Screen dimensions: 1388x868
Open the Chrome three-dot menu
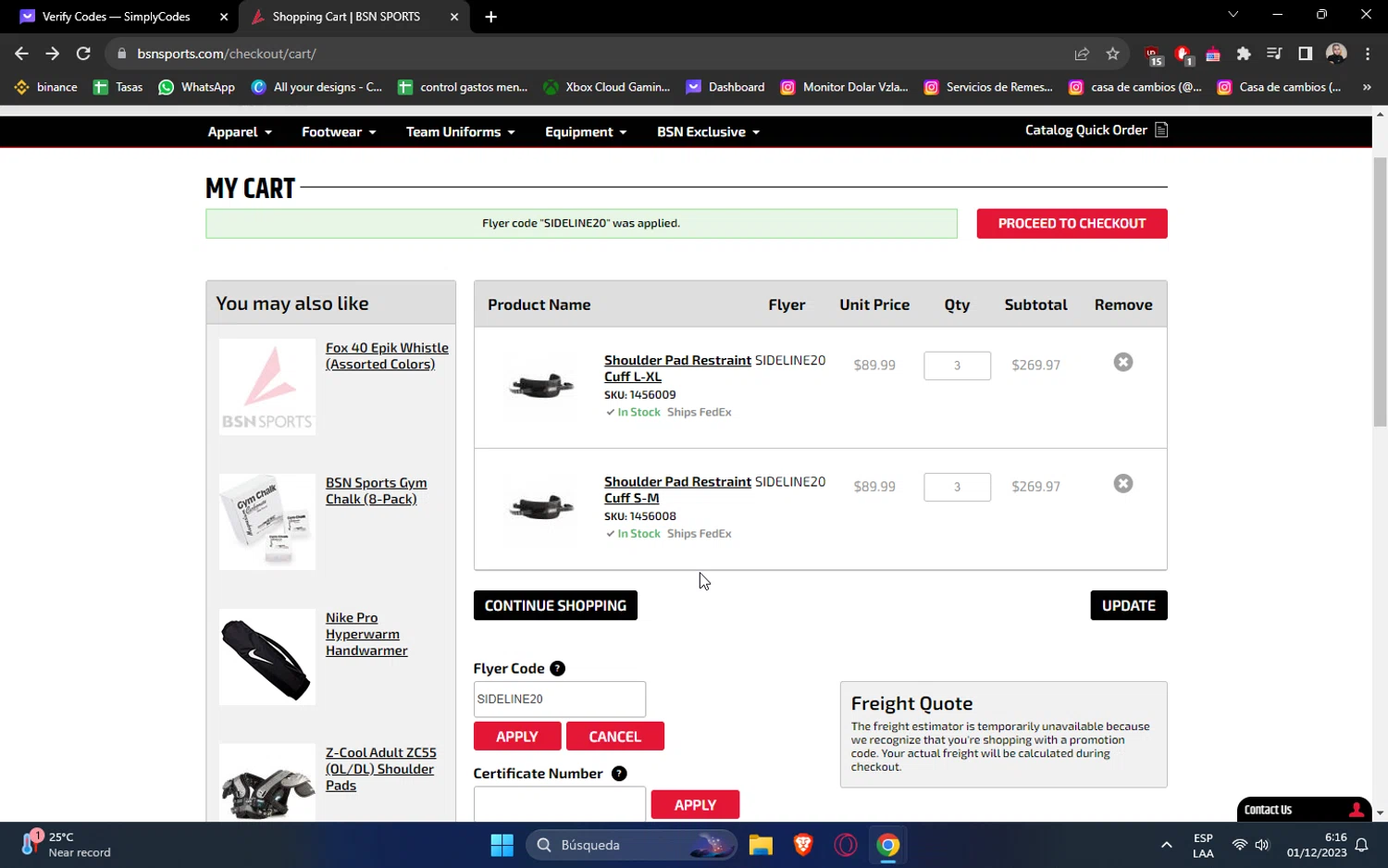(x=1368, y=54)
